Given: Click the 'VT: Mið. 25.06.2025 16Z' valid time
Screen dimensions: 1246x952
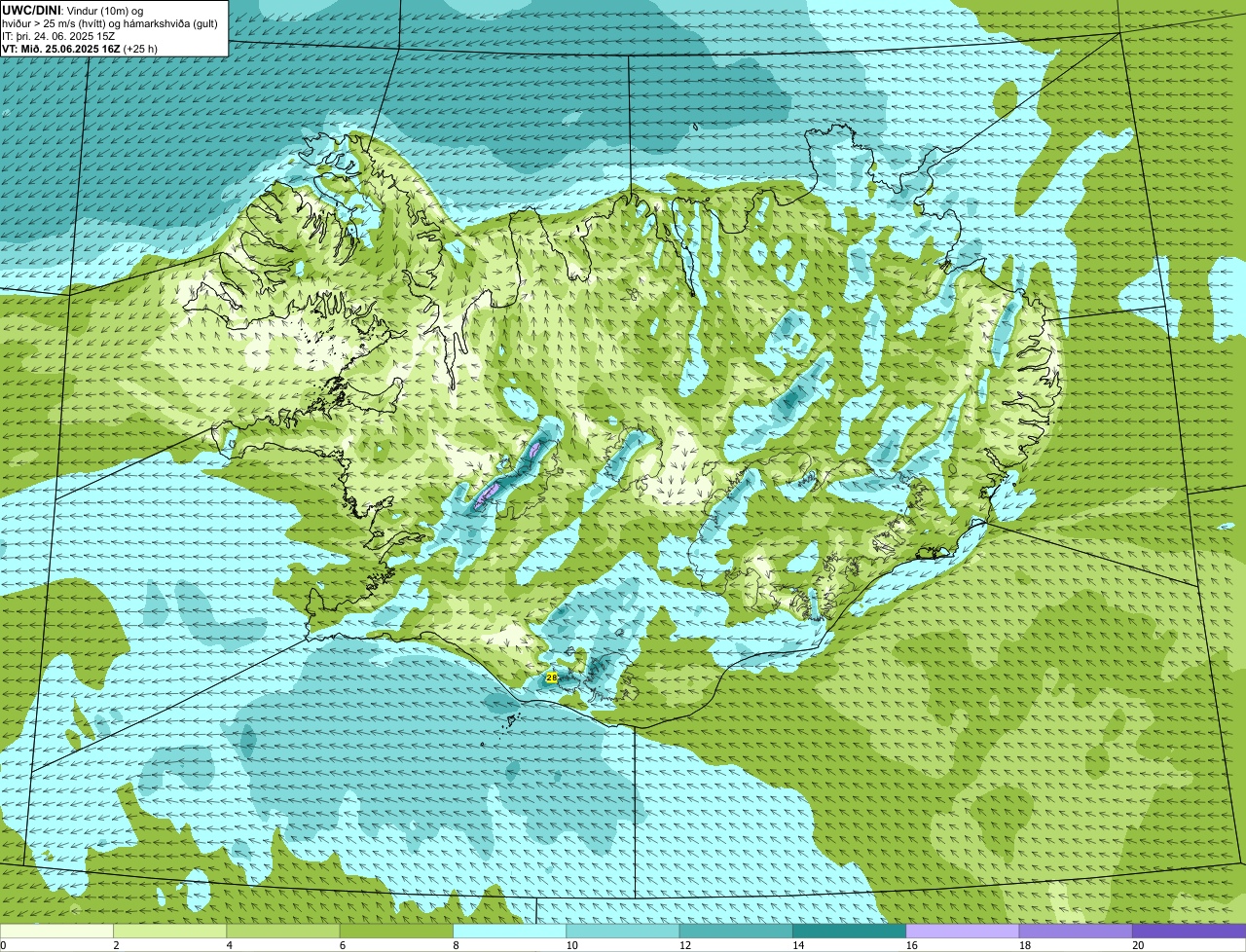Looking at the screenshot, I should tap(61, 48).
